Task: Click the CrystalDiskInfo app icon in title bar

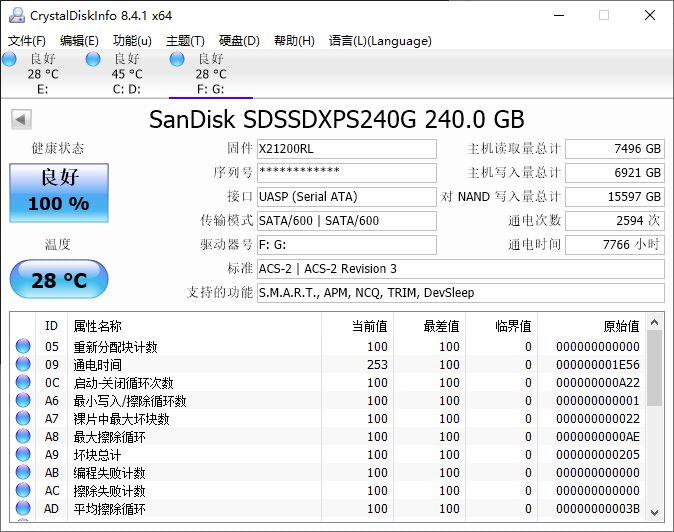Action: point(17,15)
